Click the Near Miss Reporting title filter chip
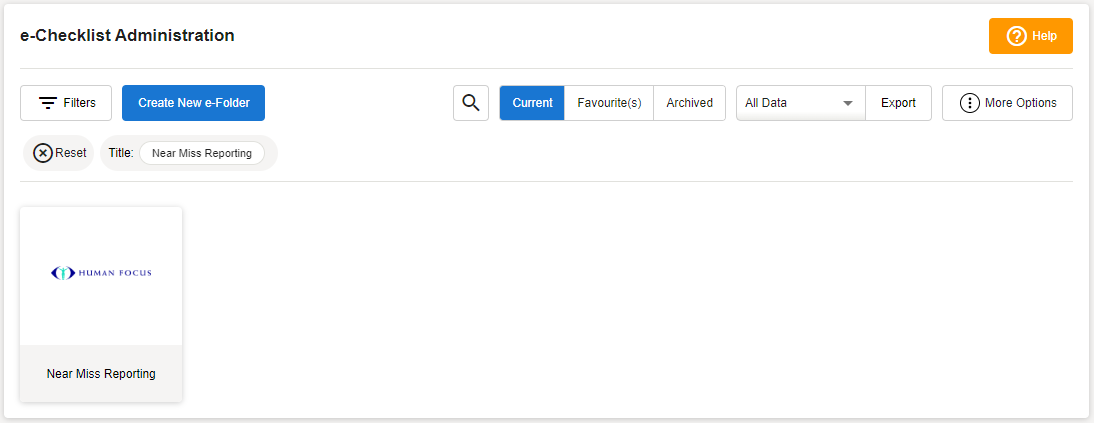 click(202, 153)
